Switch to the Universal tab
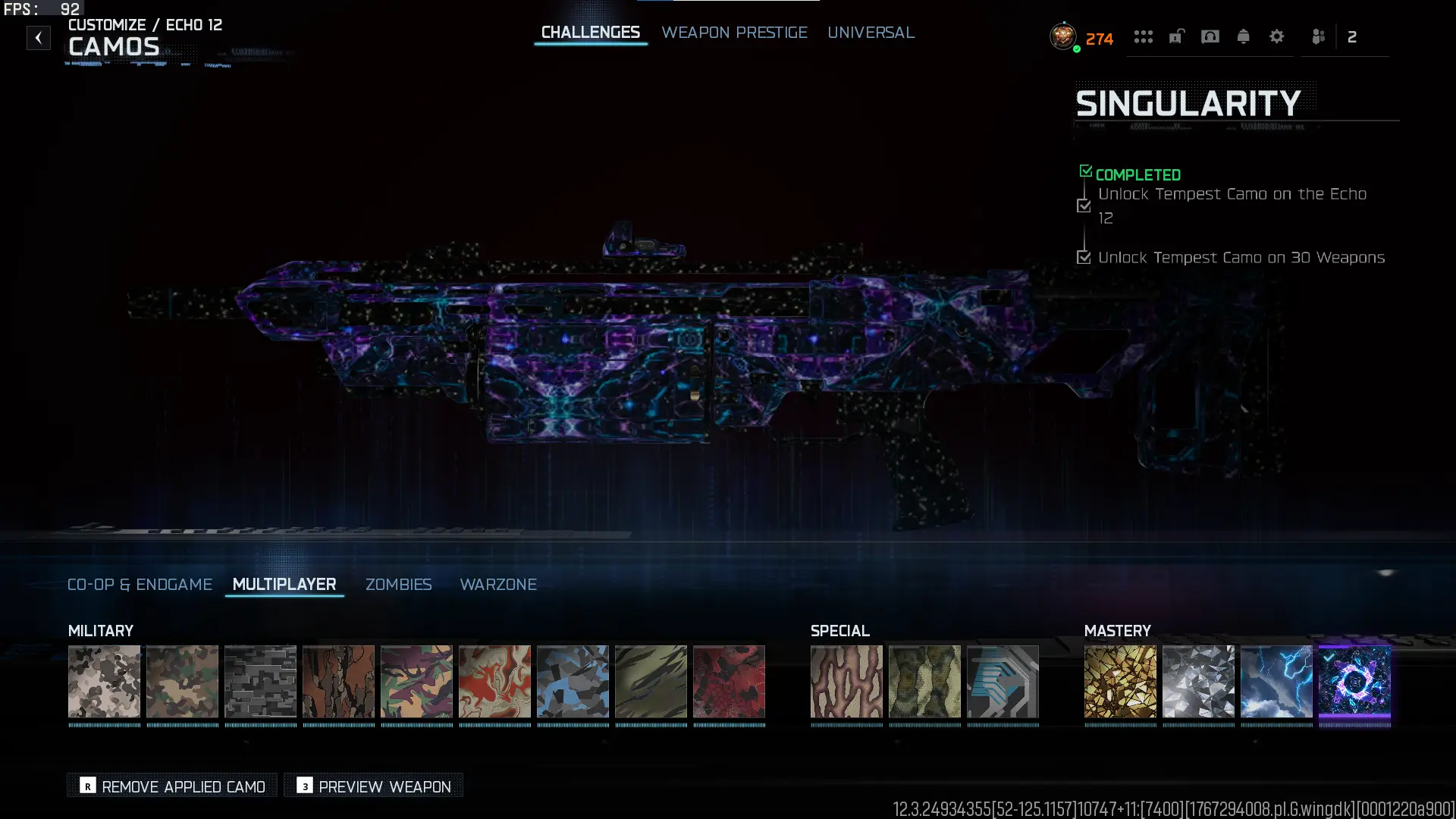 [871, 33]
